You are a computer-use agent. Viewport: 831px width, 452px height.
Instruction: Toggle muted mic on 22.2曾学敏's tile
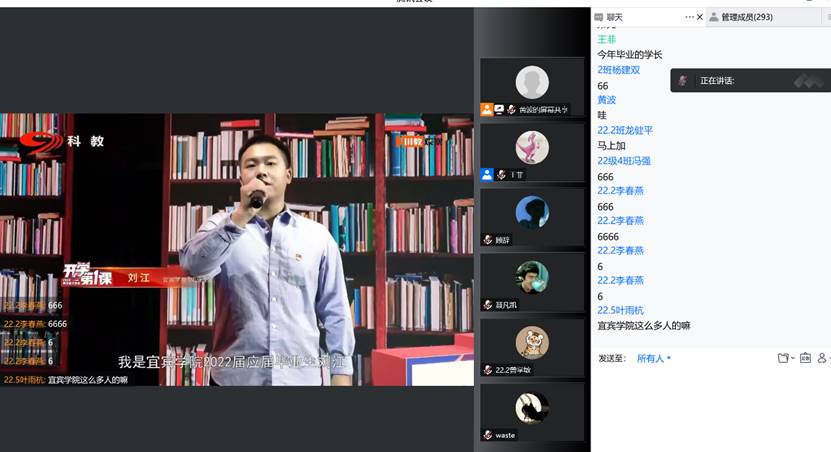(x=488, y=370)
